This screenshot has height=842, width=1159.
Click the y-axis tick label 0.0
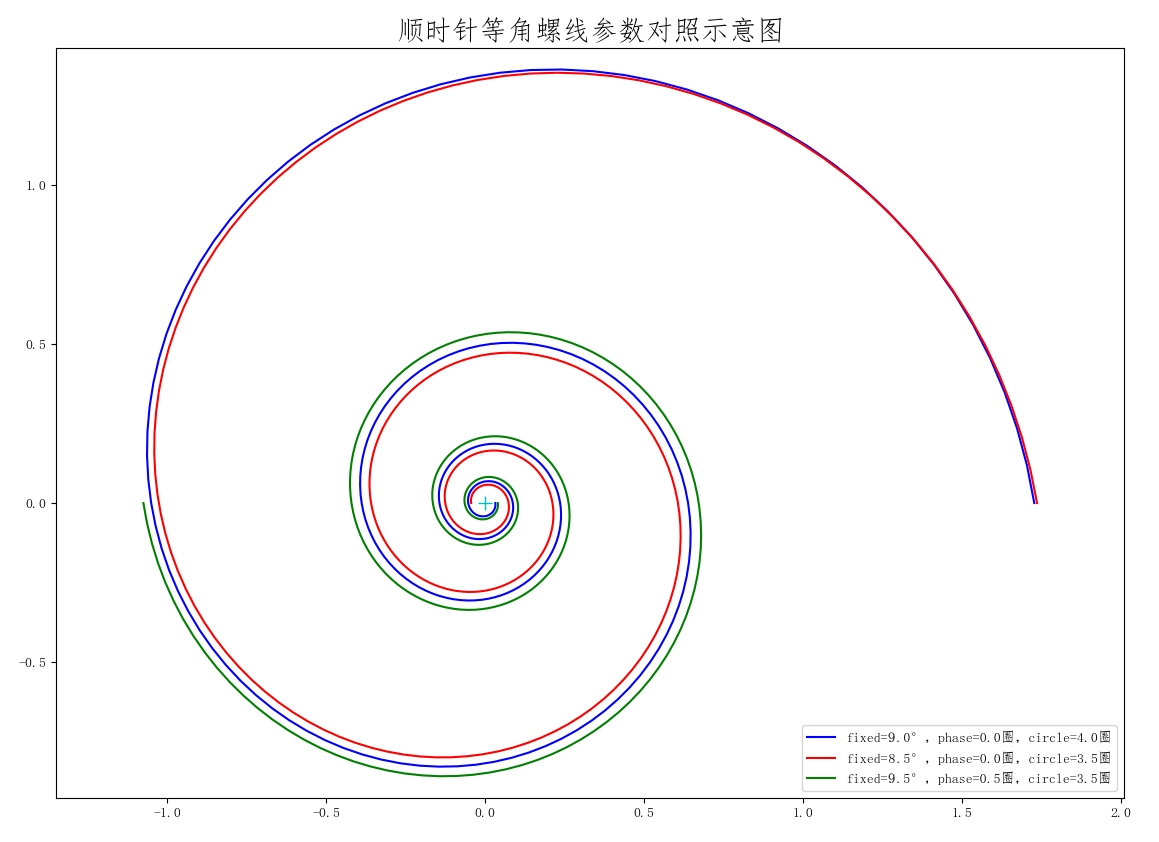tap(35, 503)
